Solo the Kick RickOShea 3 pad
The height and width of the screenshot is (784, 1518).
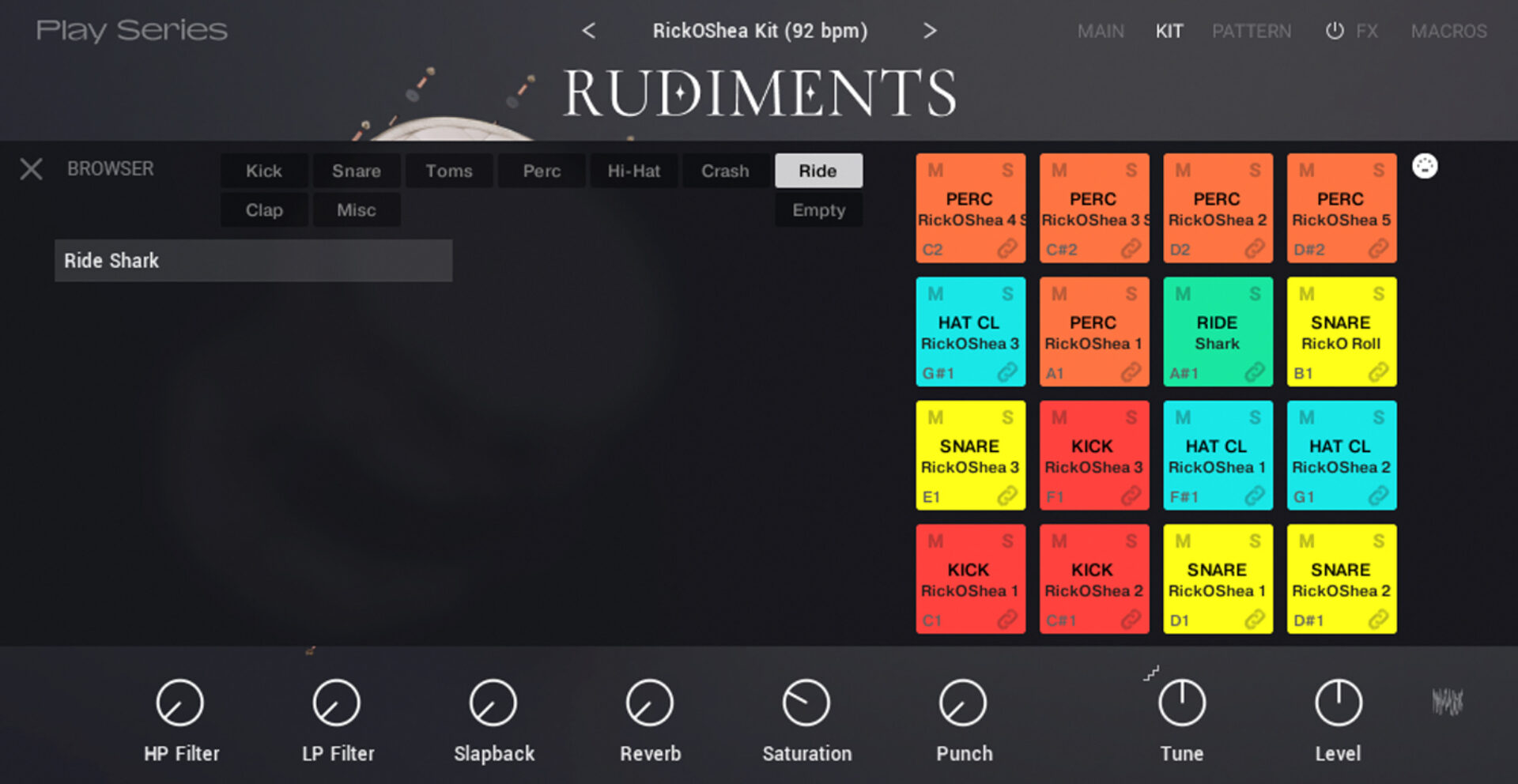[1131, 417]
